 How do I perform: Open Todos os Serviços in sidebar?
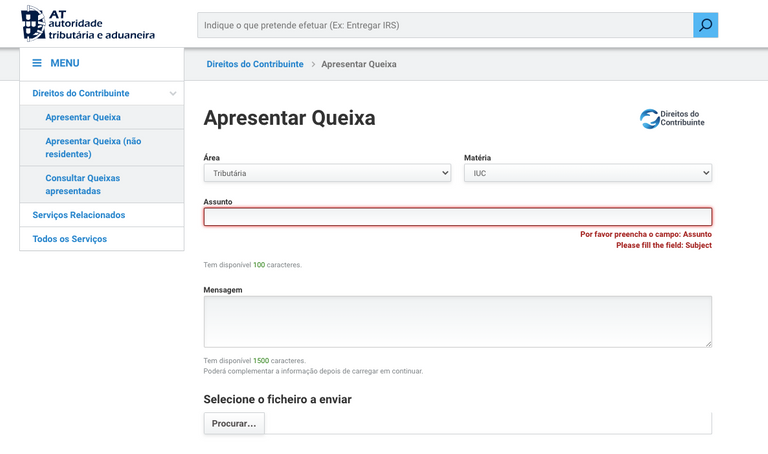[70, 239]
